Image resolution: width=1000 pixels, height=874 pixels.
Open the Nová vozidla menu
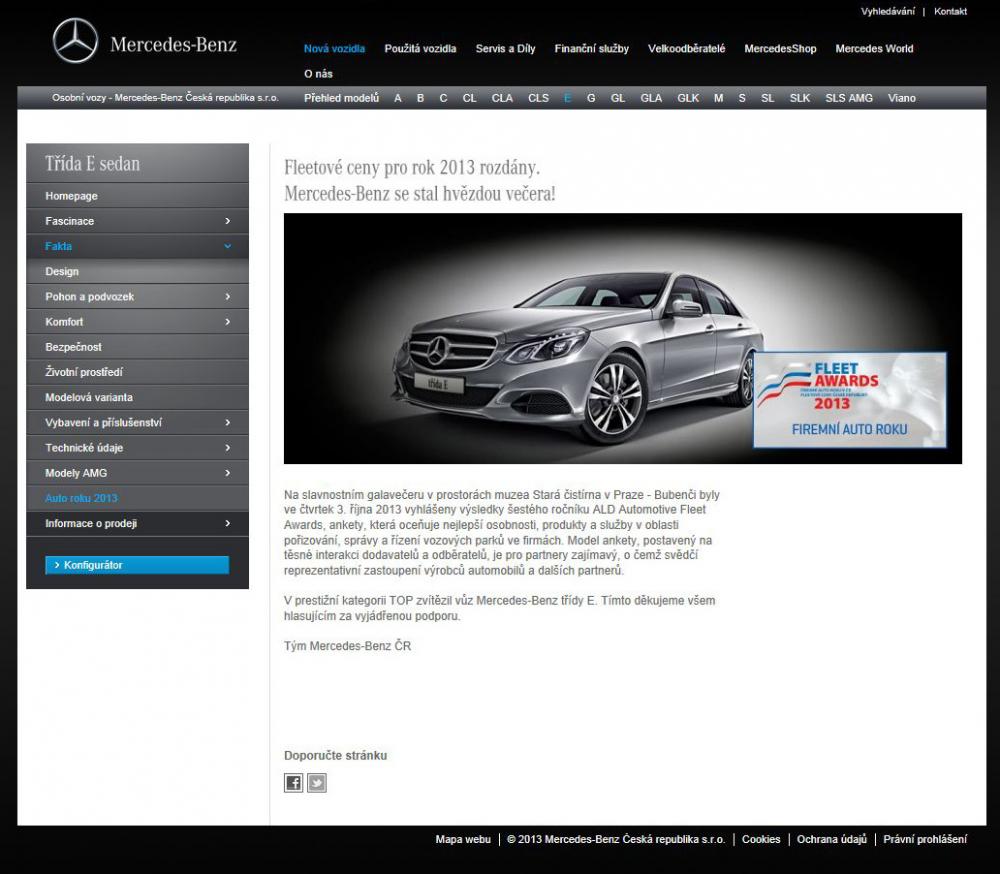point(334,48)
